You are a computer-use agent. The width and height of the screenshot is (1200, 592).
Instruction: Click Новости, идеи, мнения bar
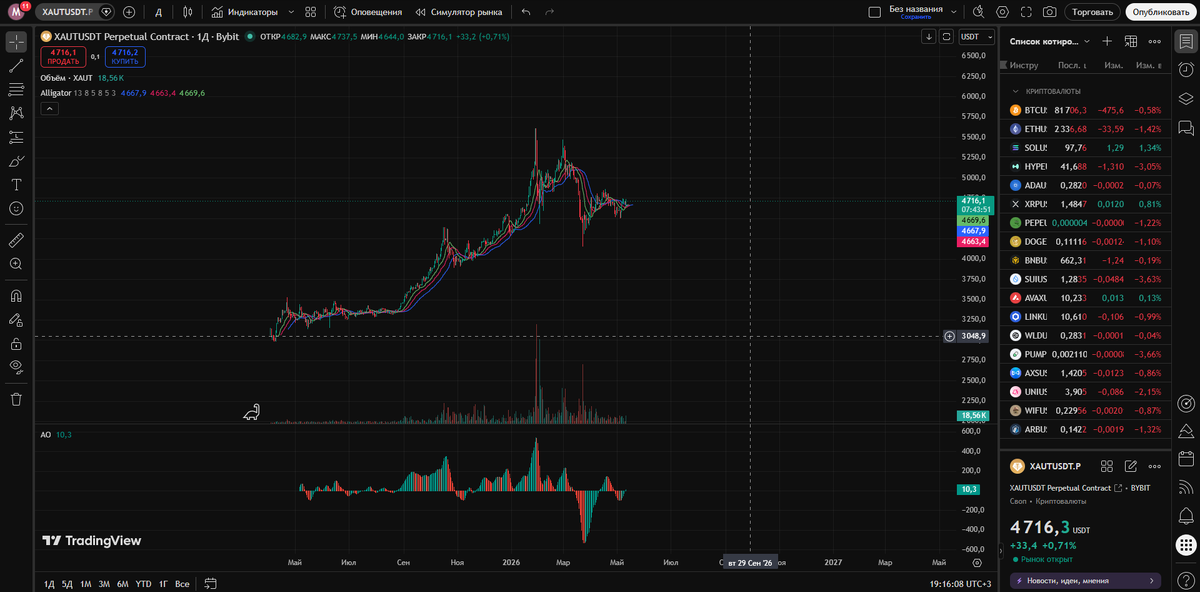click(1085, 580)
